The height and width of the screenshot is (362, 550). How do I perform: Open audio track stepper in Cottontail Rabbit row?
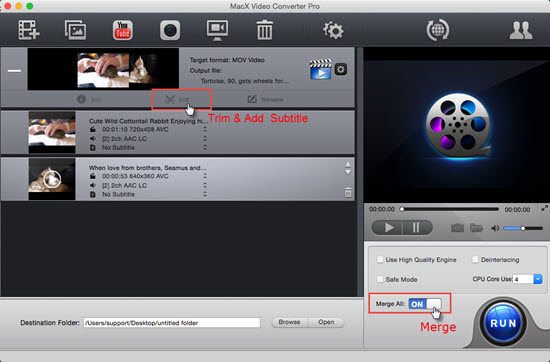point(205,139)
